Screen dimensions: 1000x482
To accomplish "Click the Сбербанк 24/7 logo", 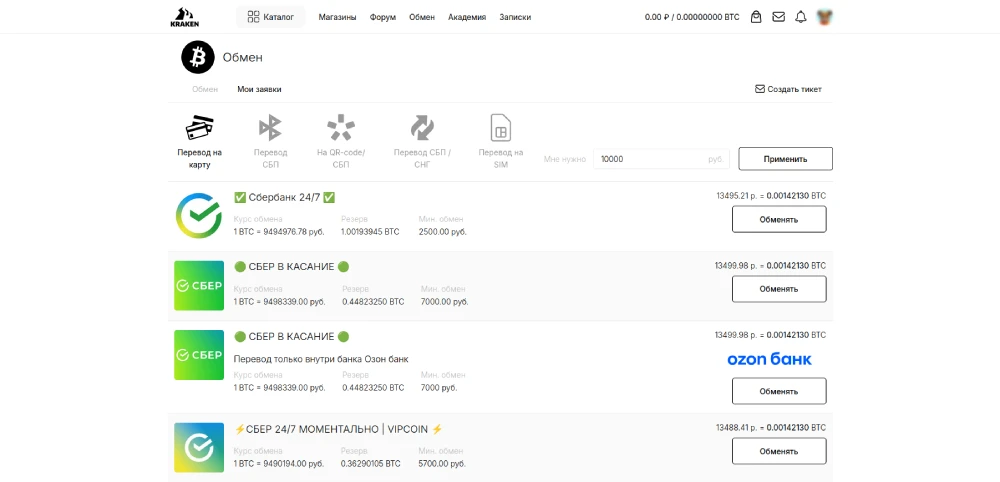I will (x=199, y=215).
